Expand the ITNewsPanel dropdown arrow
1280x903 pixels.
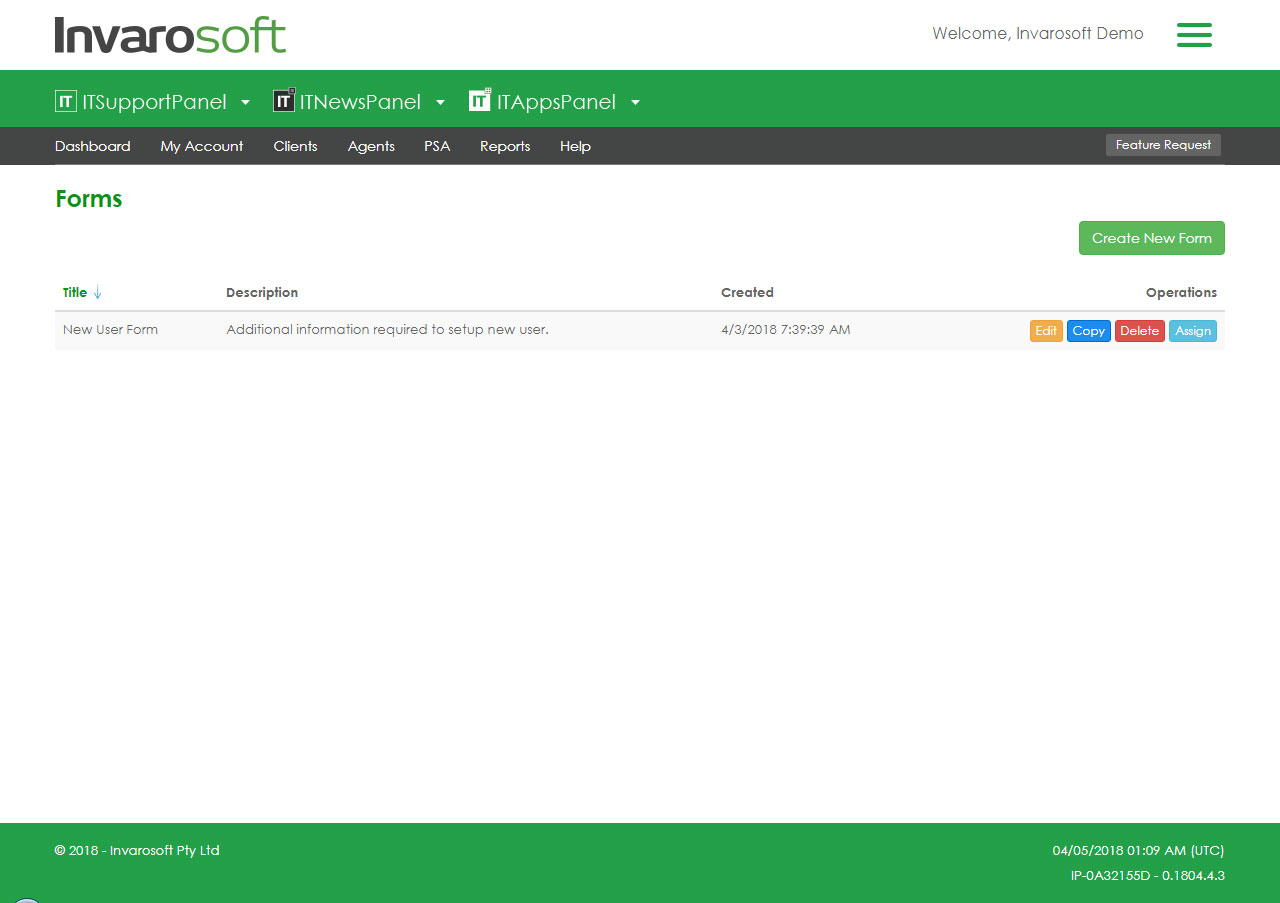point(440,102)
